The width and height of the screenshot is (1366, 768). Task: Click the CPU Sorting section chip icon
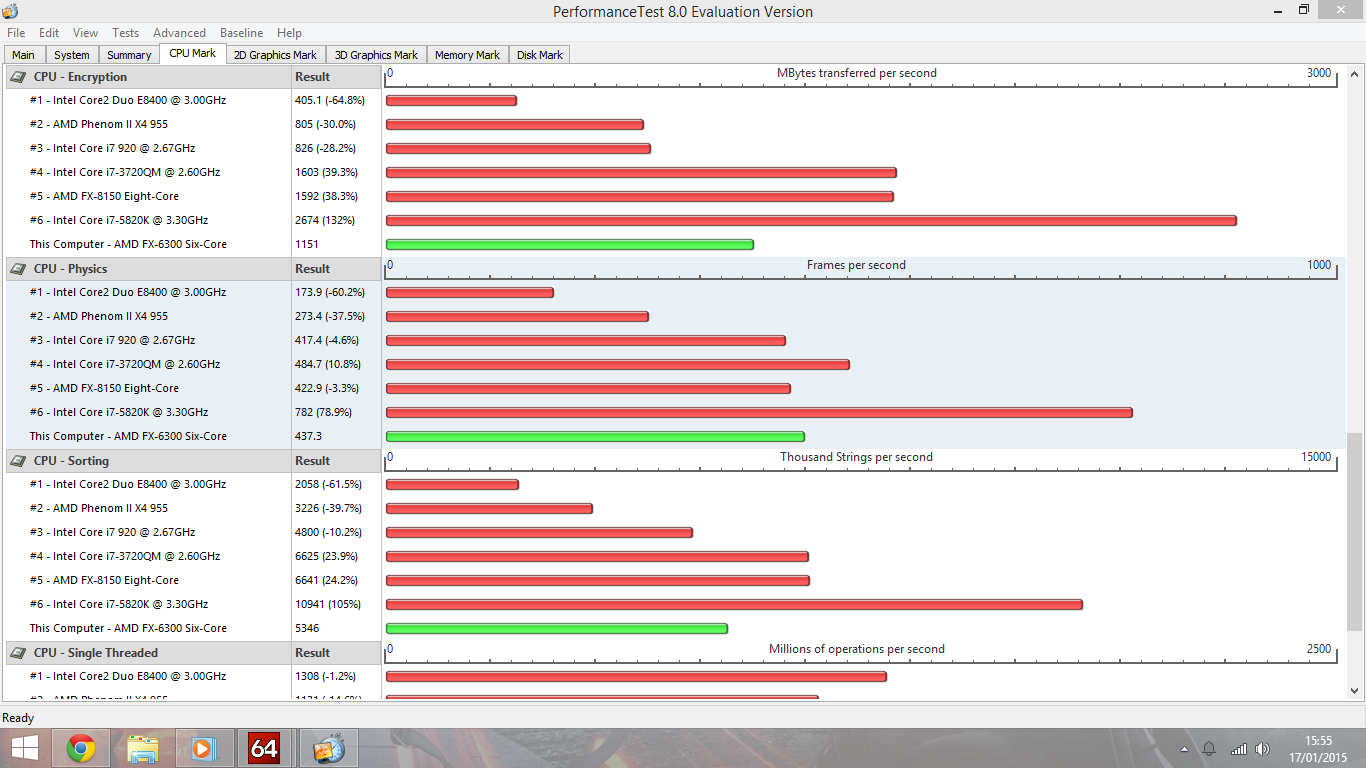pos(18,460)
